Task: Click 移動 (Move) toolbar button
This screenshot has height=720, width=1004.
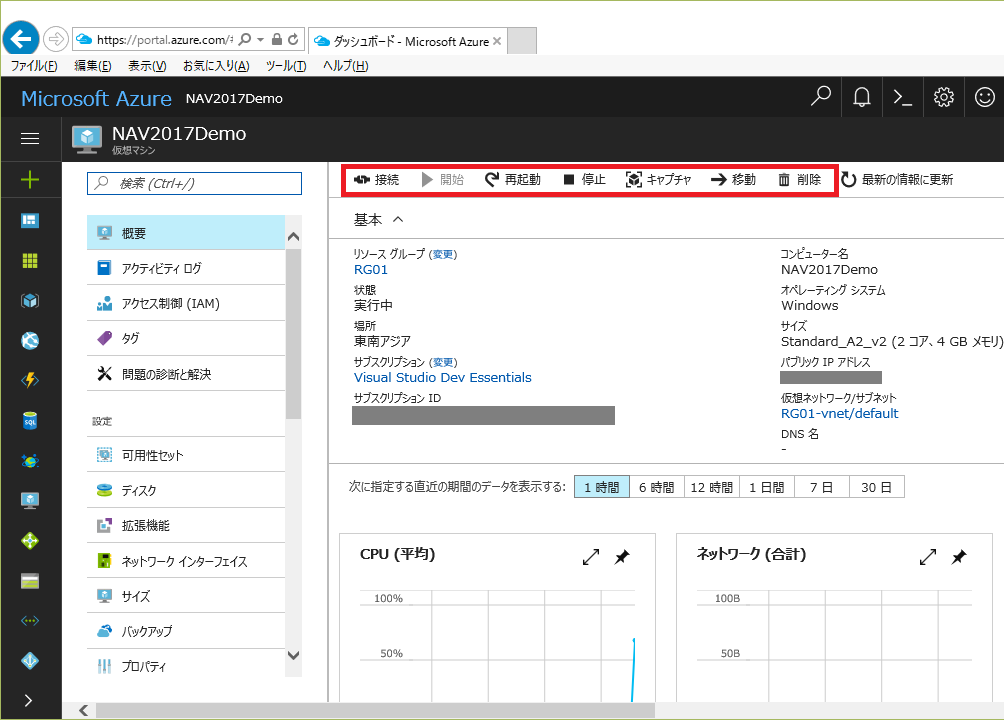Action: (x=733, y=179)
